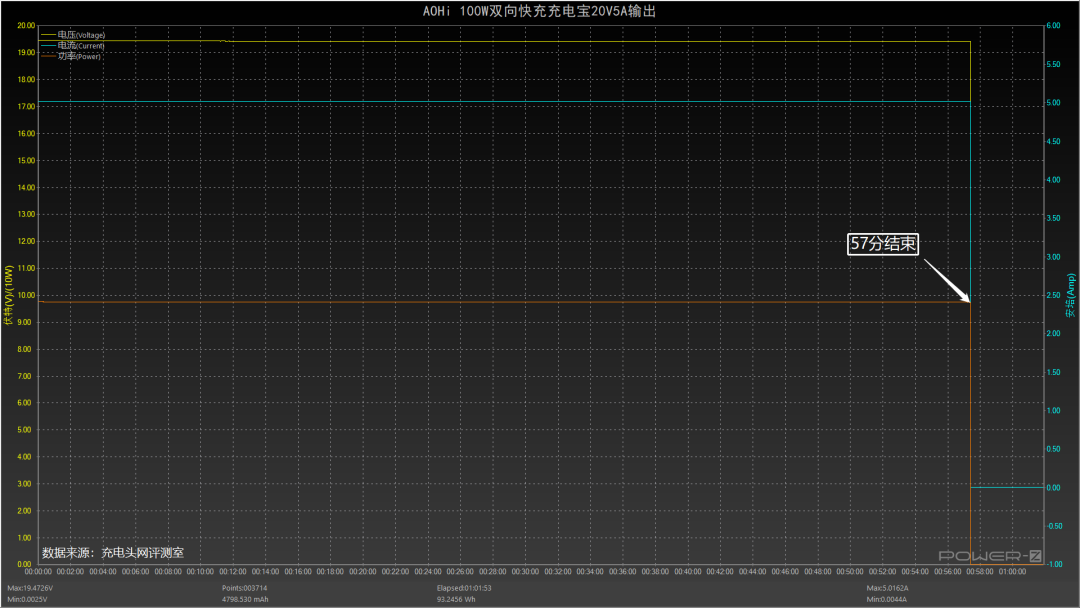
Task: Click the 00:40:00 time axis label
Action: [687, 572]
